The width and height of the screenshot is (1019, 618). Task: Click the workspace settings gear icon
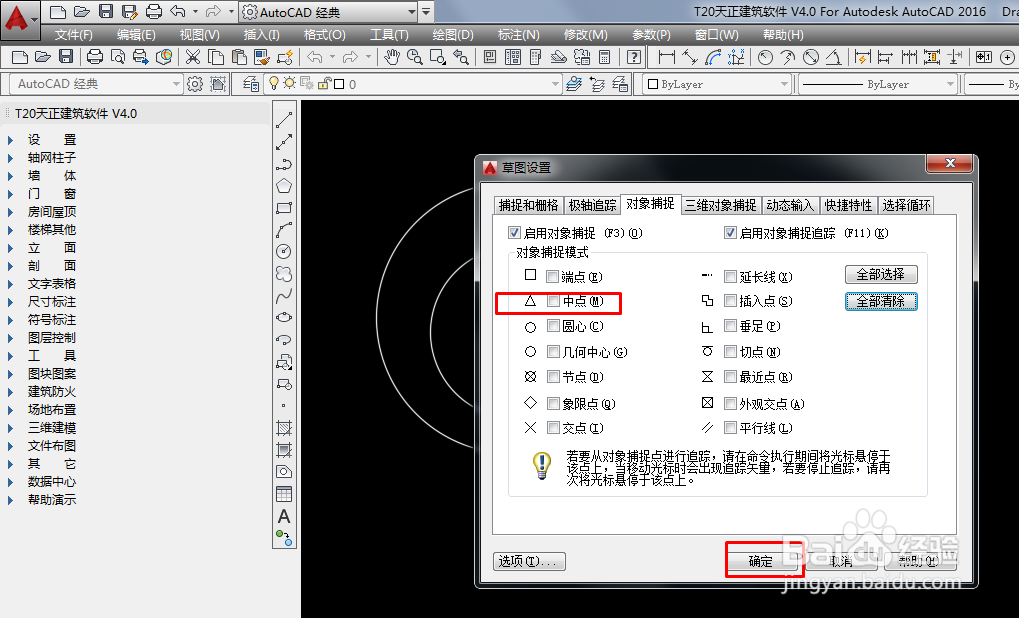[194, 84]
